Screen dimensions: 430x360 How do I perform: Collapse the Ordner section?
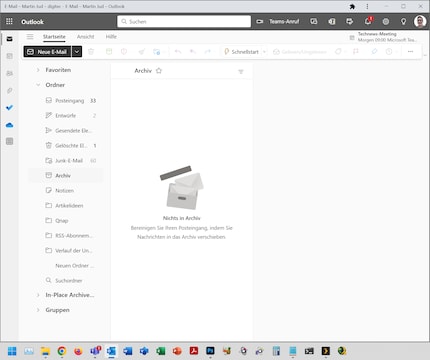pyautogui.click(x=38, y=85)
